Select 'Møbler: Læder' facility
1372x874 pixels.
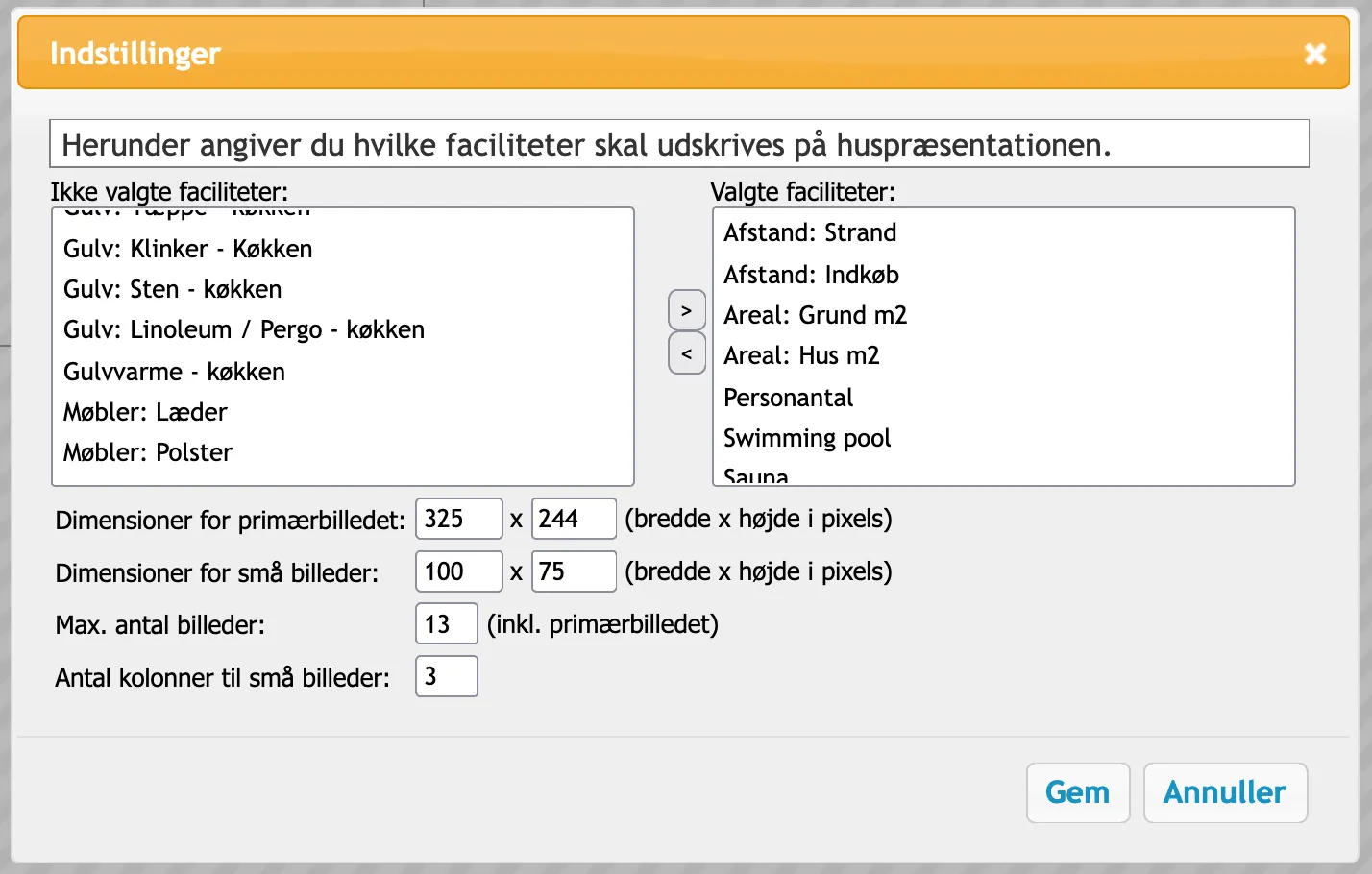pos(145,412)
